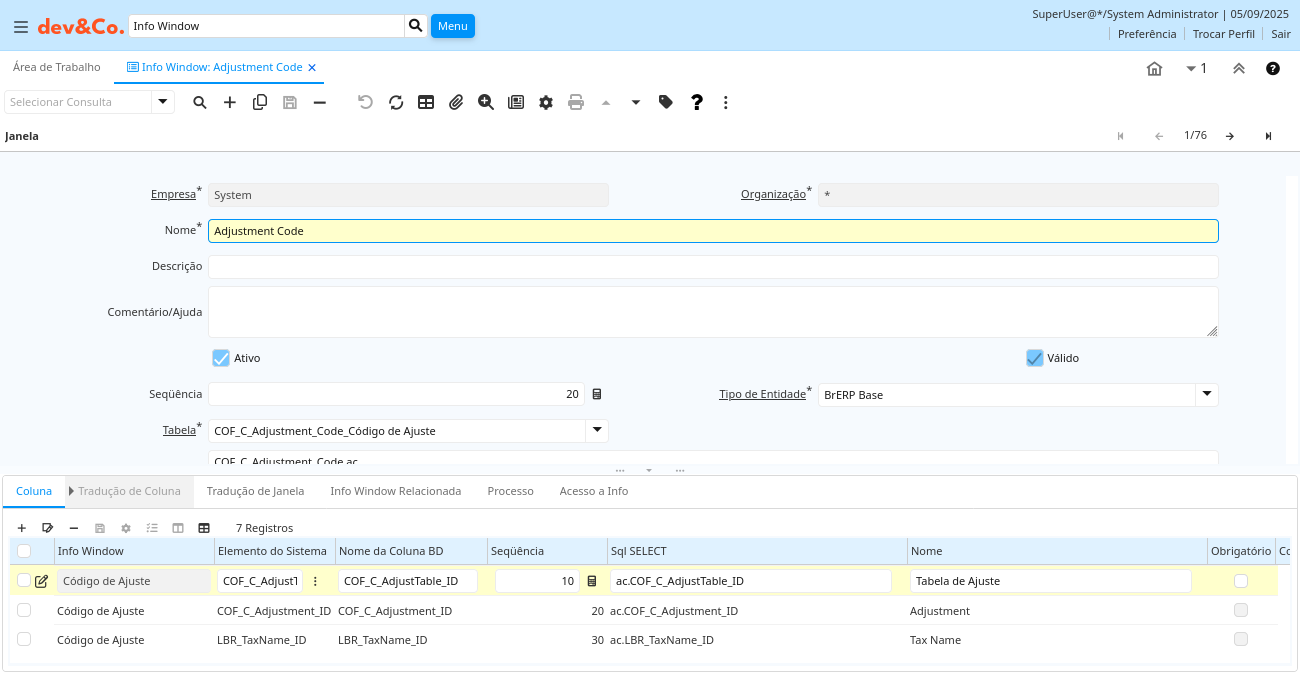
Task: Open the Seqüência calculator icon
Action: [597, 394]
